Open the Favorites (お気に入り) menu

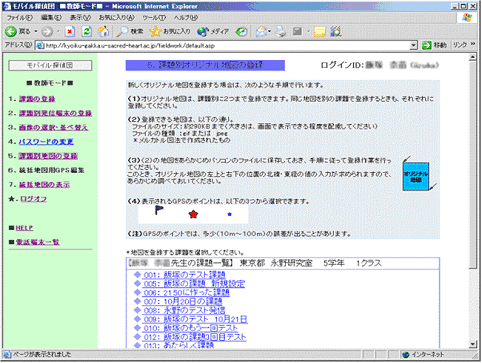[116, 17]
